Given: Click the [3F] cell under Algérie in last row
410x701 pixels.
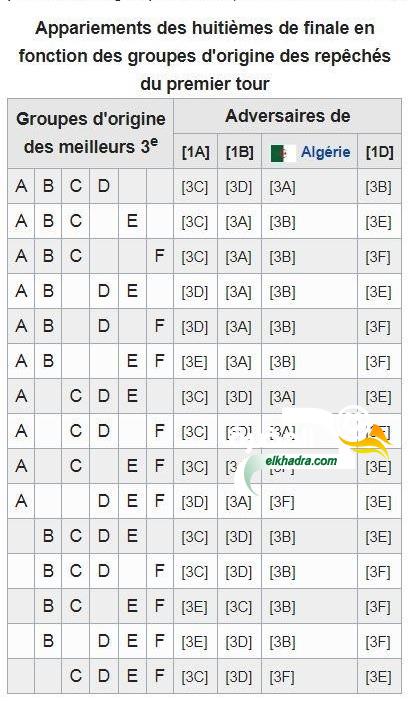Looking at the screenshot, I should (282, 677).
